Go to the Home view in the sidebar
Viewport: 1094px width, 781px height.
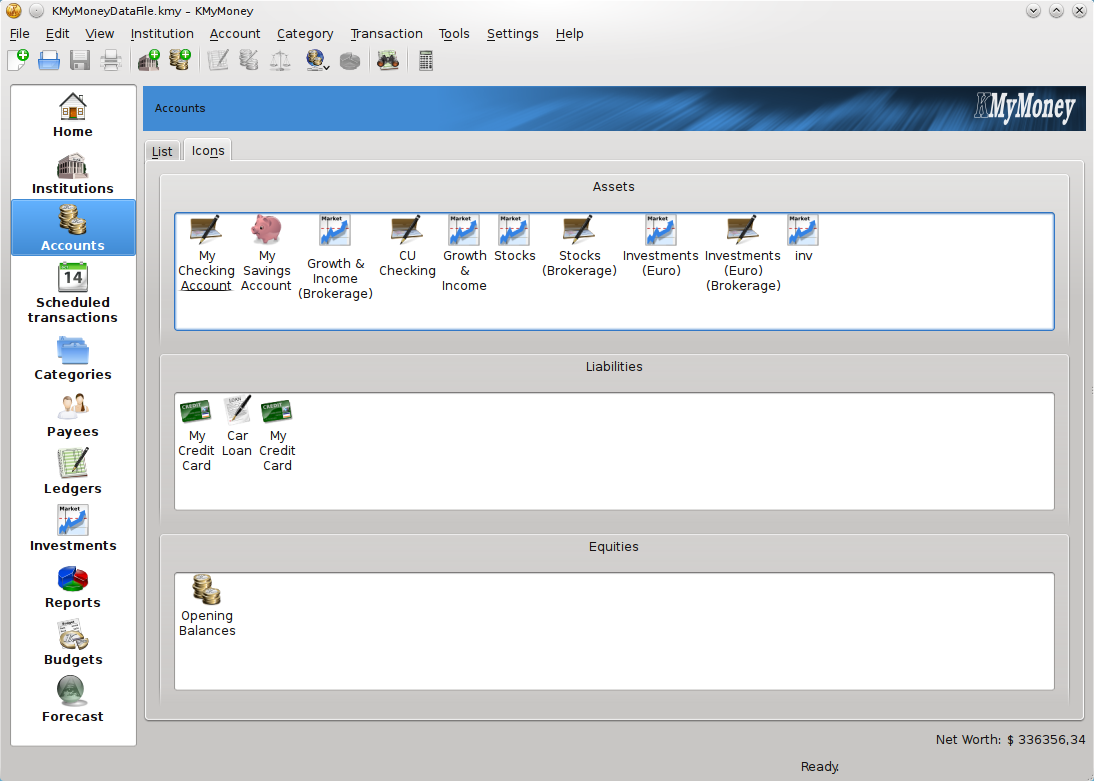pyautogui.click(x=73, y=115)
